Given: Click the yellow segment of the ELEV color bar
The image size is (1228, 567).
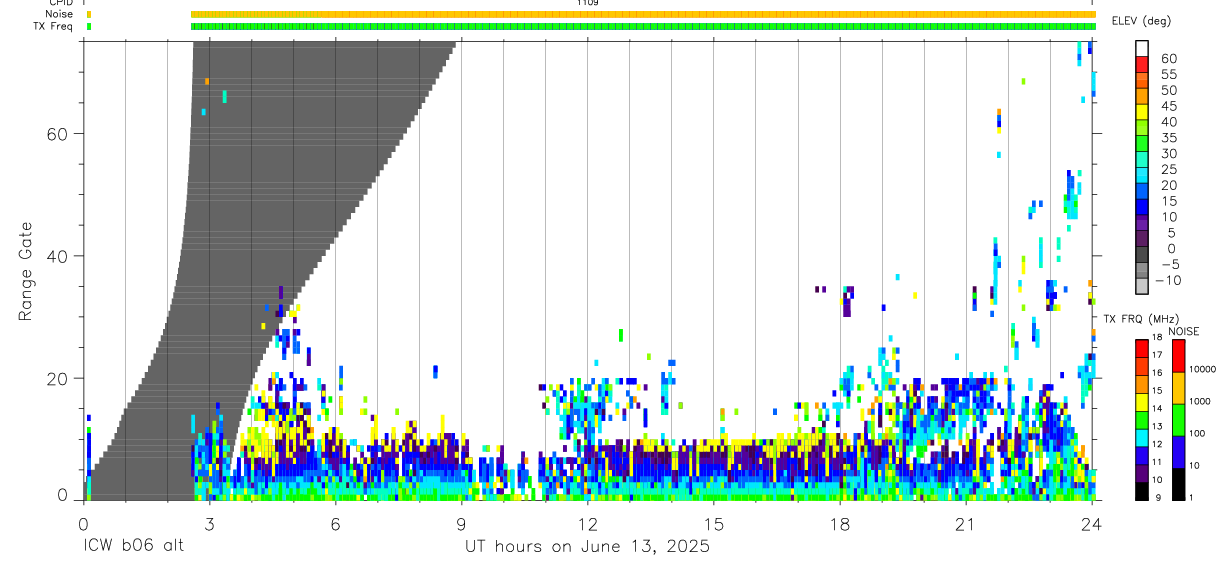Looking at the screenshot, I should (1142, 112).
